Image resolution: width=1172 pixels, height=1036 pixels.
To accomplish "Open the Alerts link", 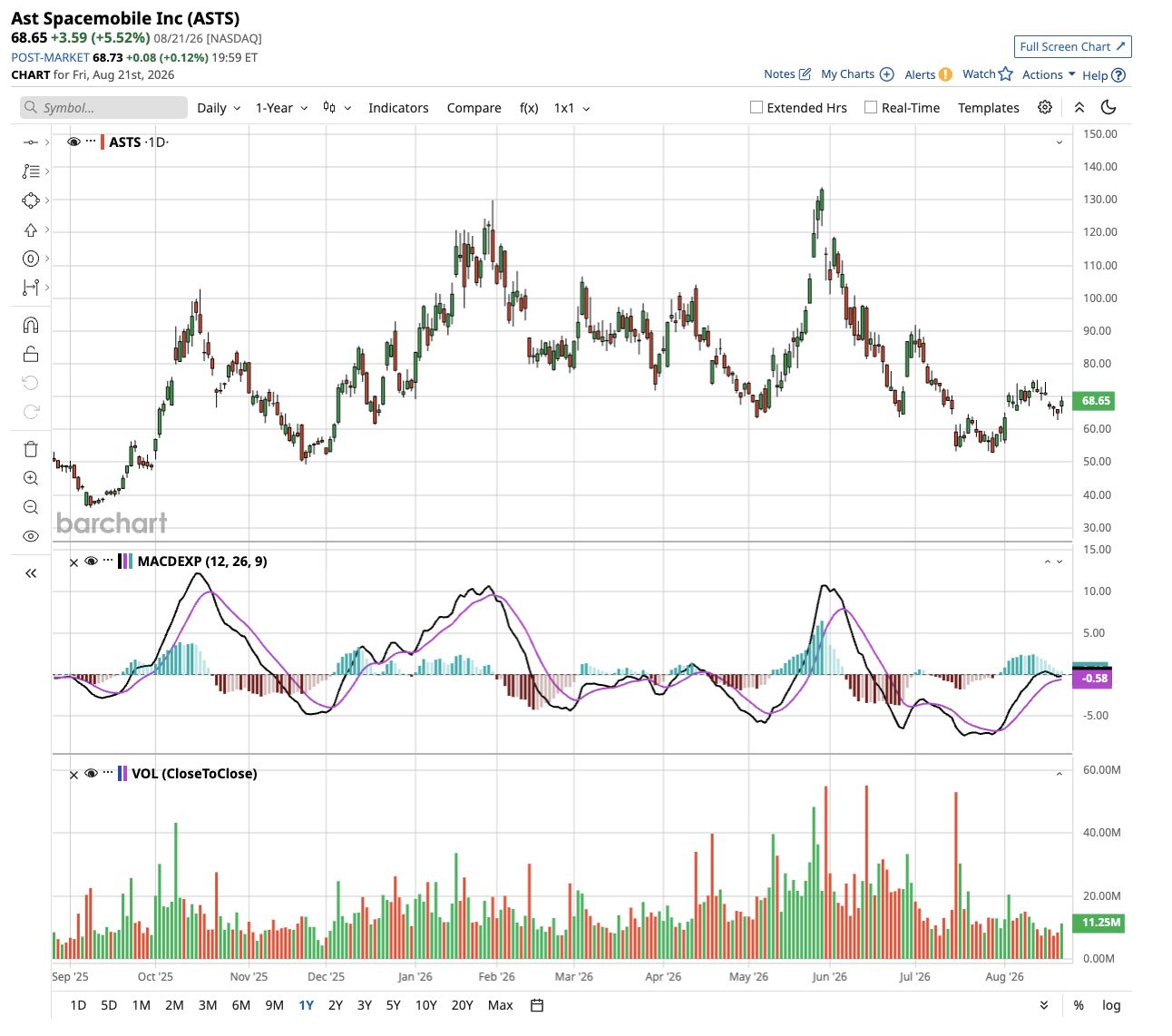I will [x=928, y=74].
